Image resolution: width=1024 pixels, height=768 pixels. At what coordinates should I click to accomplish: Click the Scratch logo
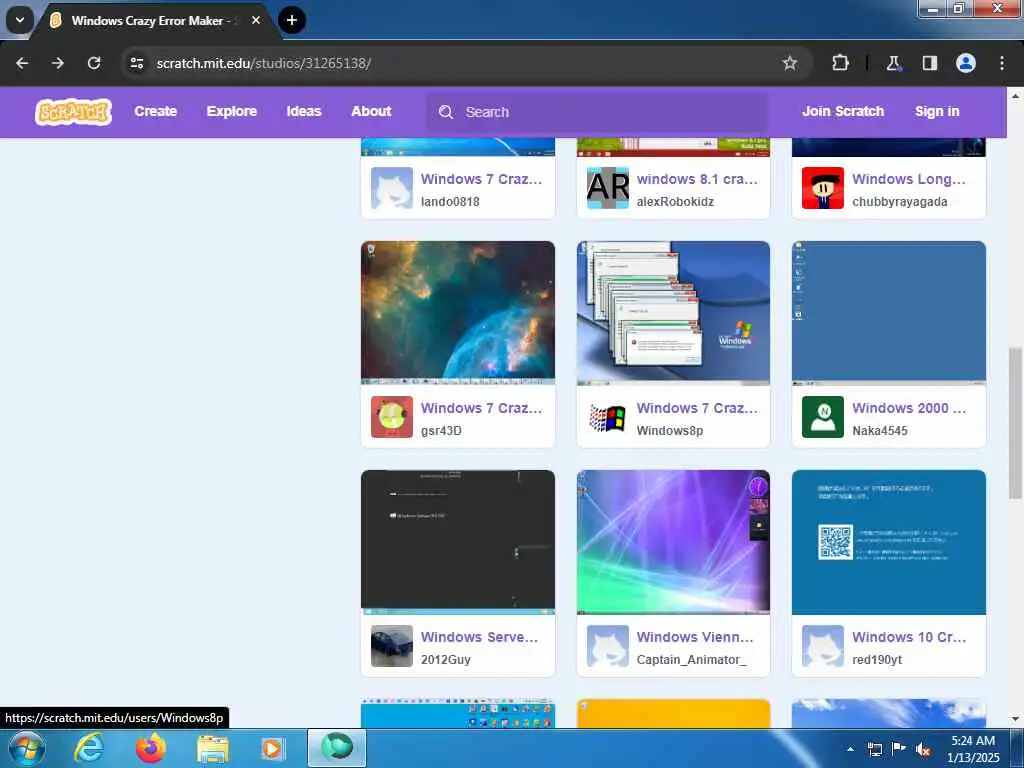coord(73,112)
